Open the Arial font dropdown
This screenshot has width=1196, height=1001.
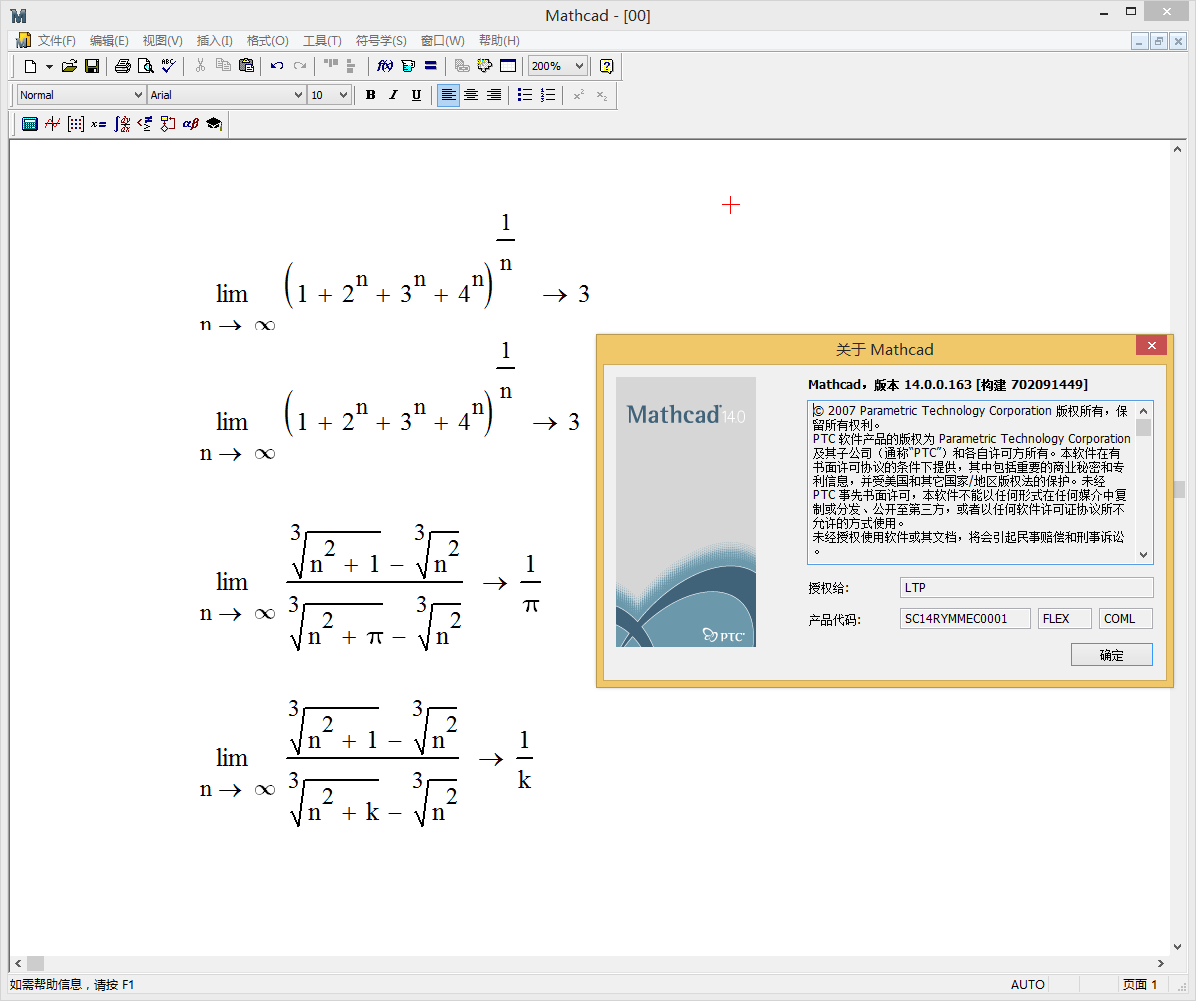coord(298,95)
